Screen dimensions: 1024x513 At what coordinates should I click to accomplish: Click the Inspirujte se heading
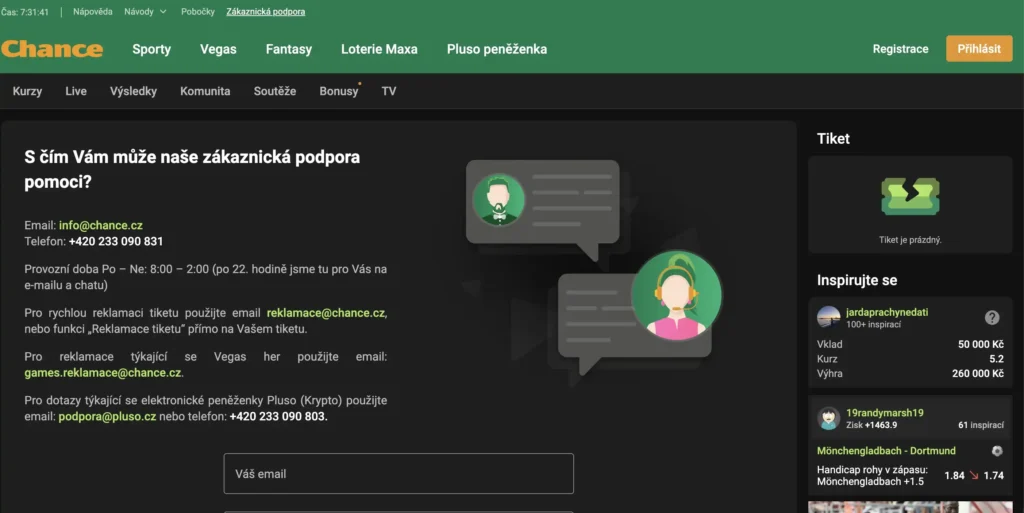[x=857, y=281]
